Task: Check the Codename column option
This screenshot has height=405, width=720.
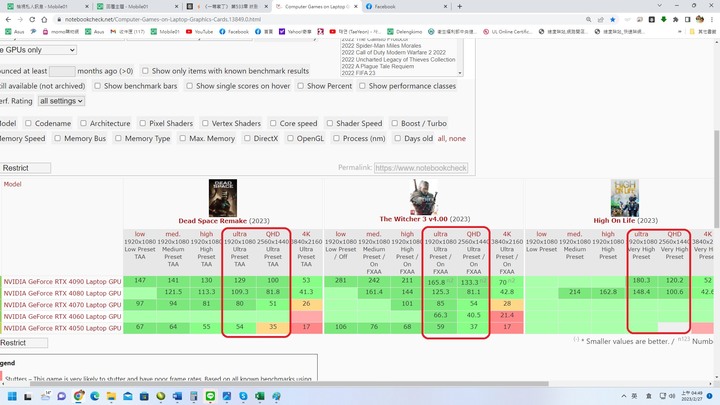Action: pos(28,123)
